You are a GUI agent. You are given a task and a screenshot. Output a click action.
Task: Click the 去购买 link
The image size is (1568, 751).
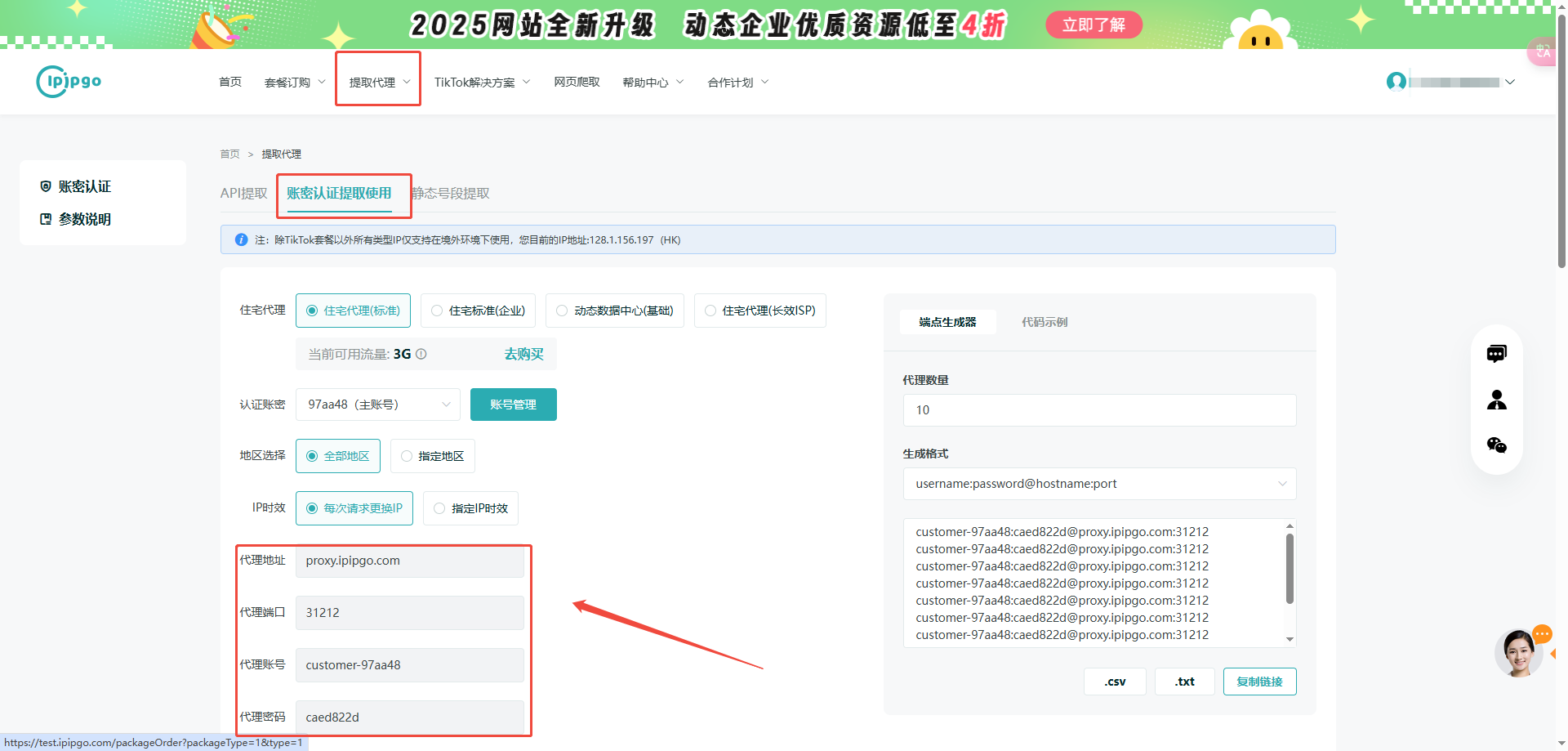point(523,354)
